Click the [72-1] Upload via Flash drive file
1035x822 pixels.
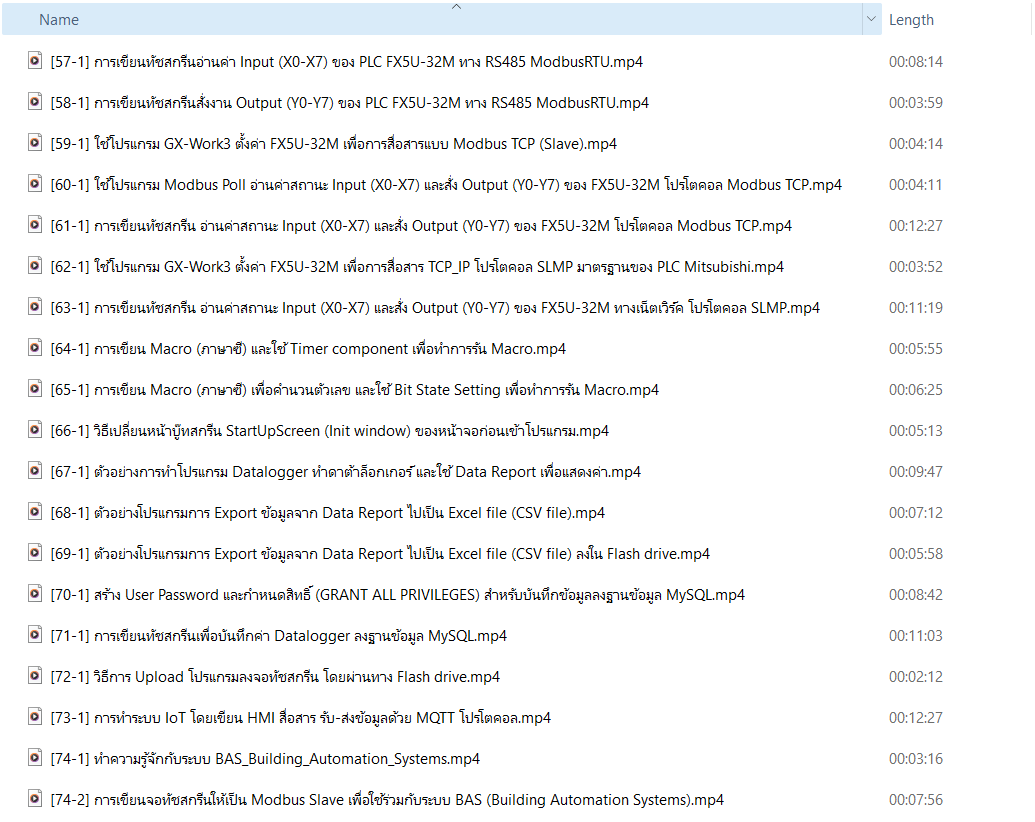275,677
